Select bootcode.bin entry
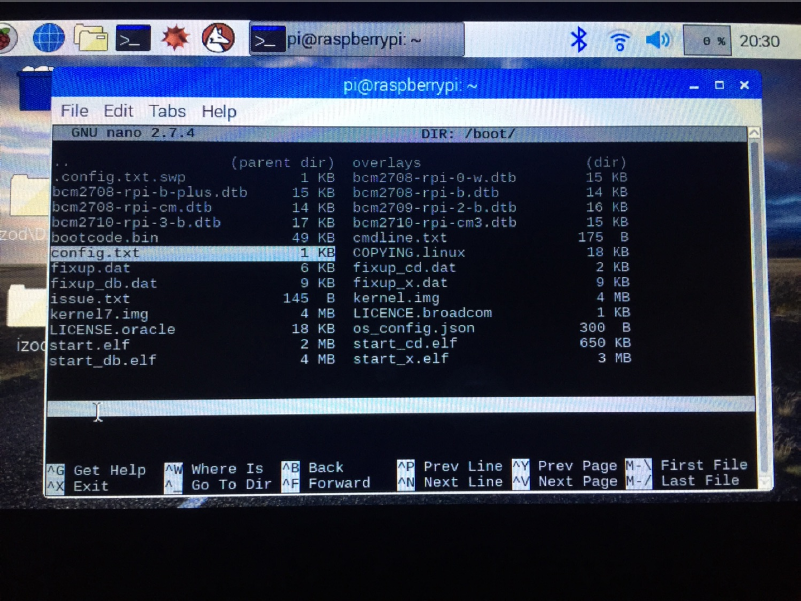The width and height of the screenshot is (801, 601). [x=193, y=238]
